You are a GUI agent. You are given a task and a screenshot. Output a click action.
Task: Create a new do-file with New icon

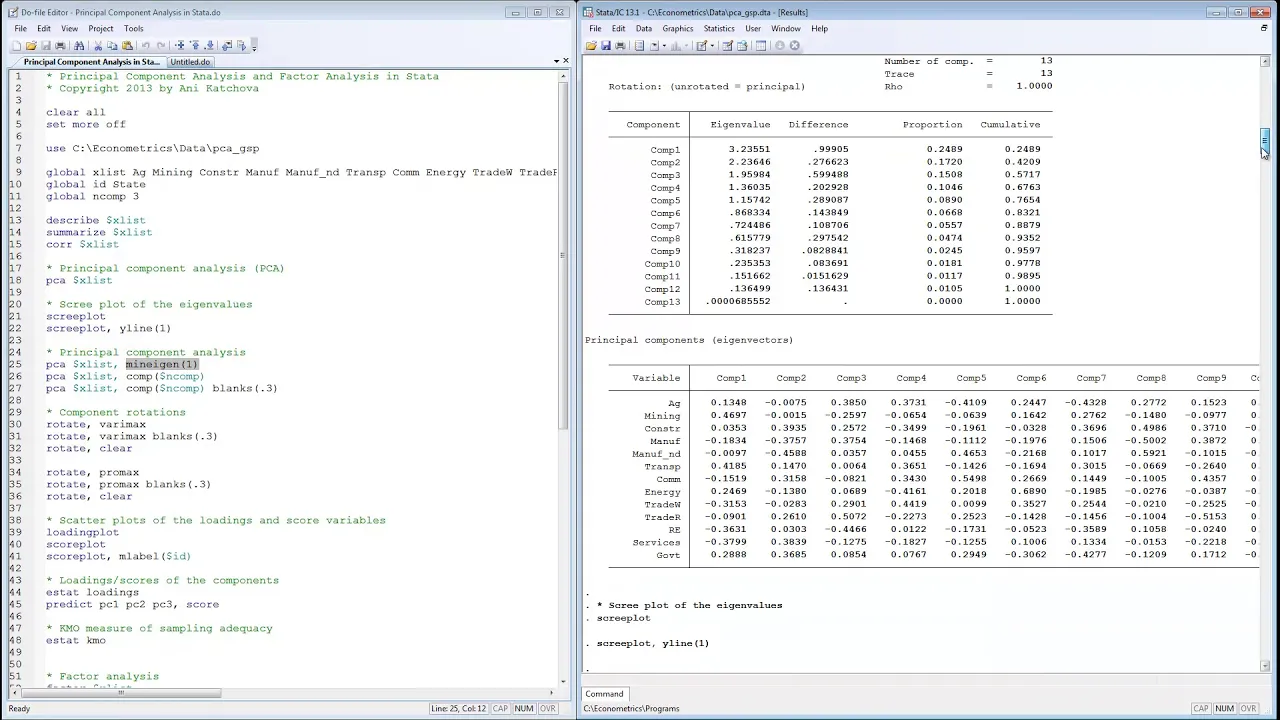[16, 46]
